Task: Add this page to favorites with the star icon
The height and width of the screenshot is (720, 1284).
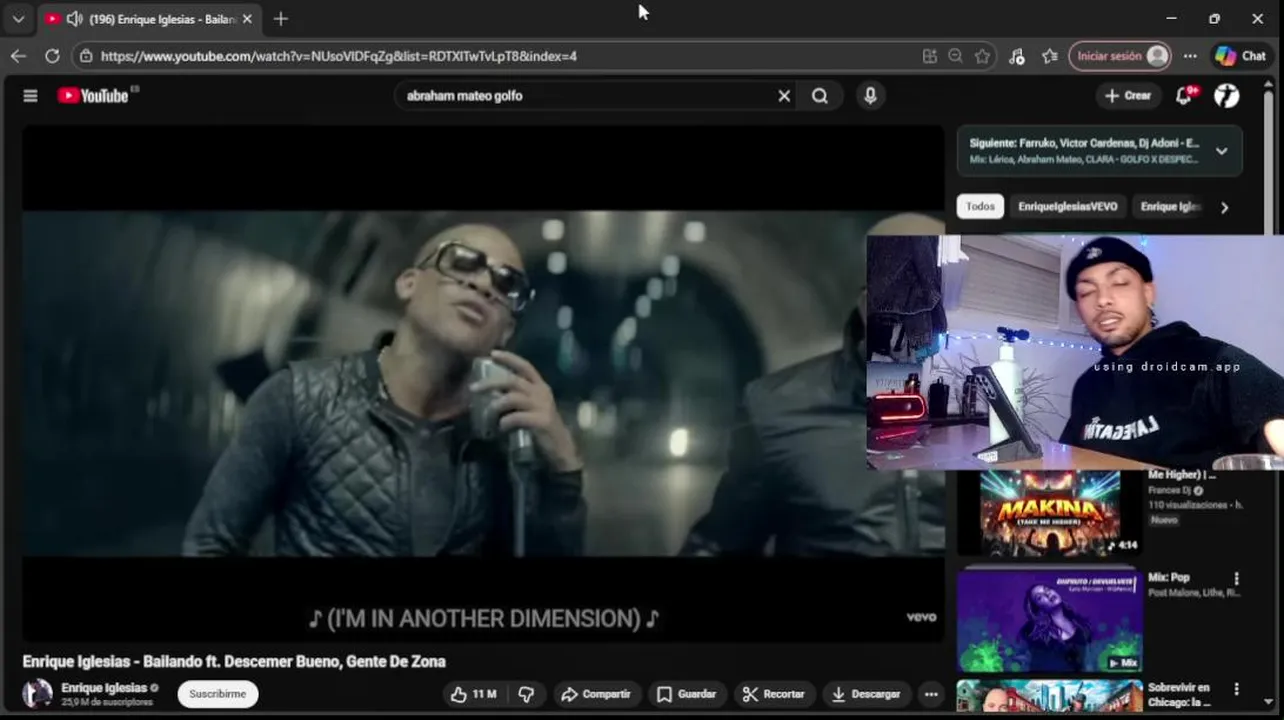Action: 983,56
